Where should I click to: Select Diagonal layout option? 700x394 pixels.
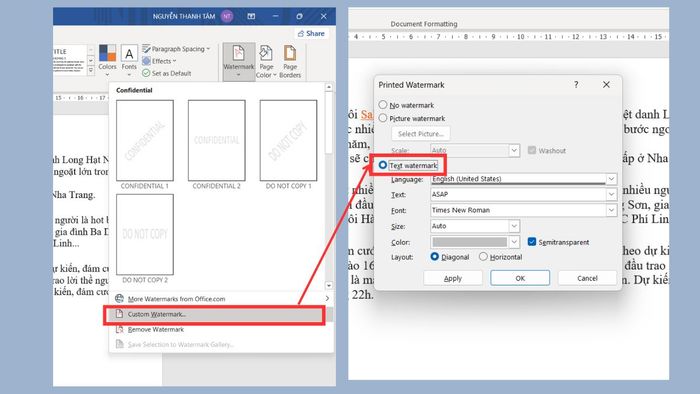(434, 257)
